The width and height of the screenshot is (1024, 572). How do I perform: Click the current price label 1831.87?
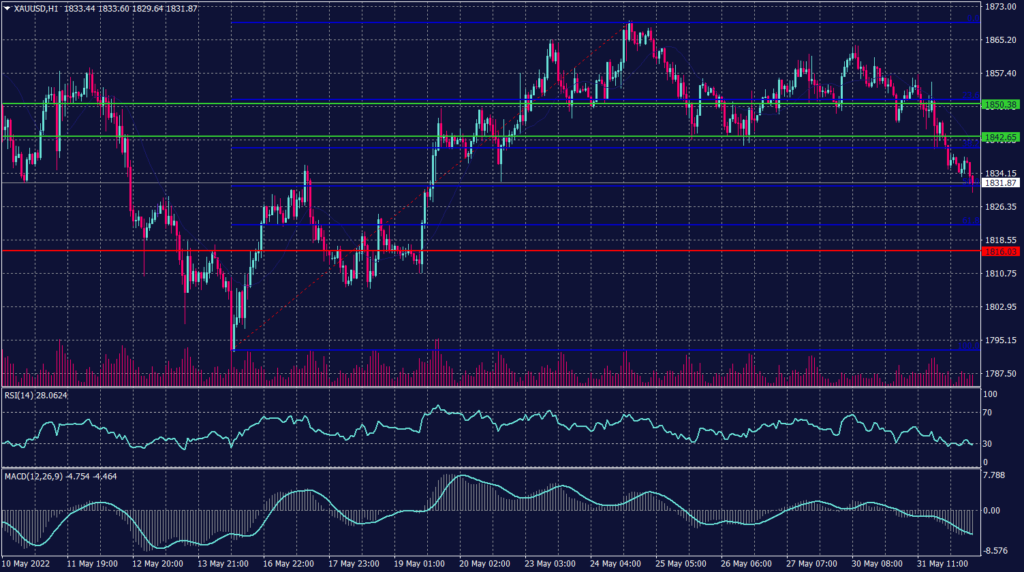1000,183
